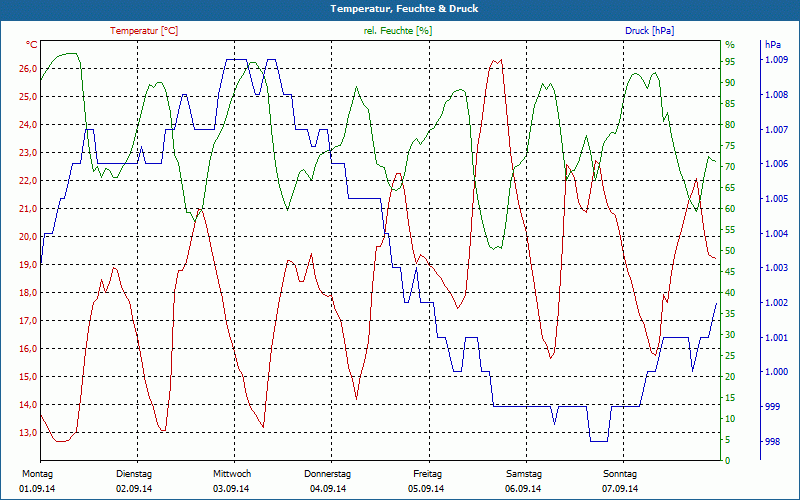Click the "998" pressure axis value

coord(773,442)
